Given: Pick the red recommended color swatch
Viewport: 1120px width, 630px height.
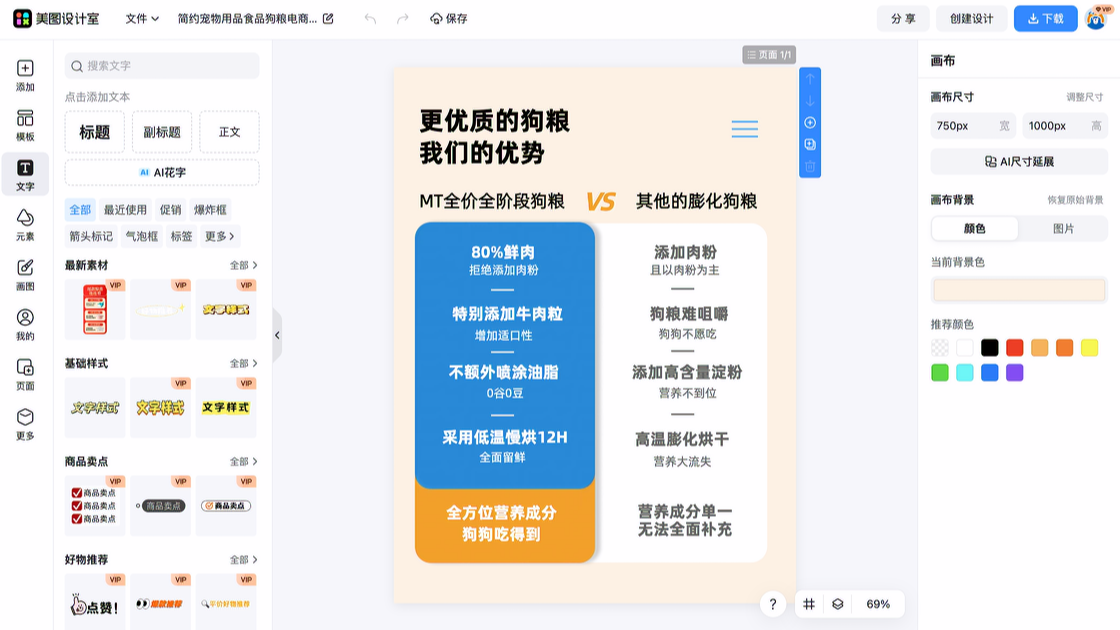Looking at the screenshot, I should [x=1015, y=348].
